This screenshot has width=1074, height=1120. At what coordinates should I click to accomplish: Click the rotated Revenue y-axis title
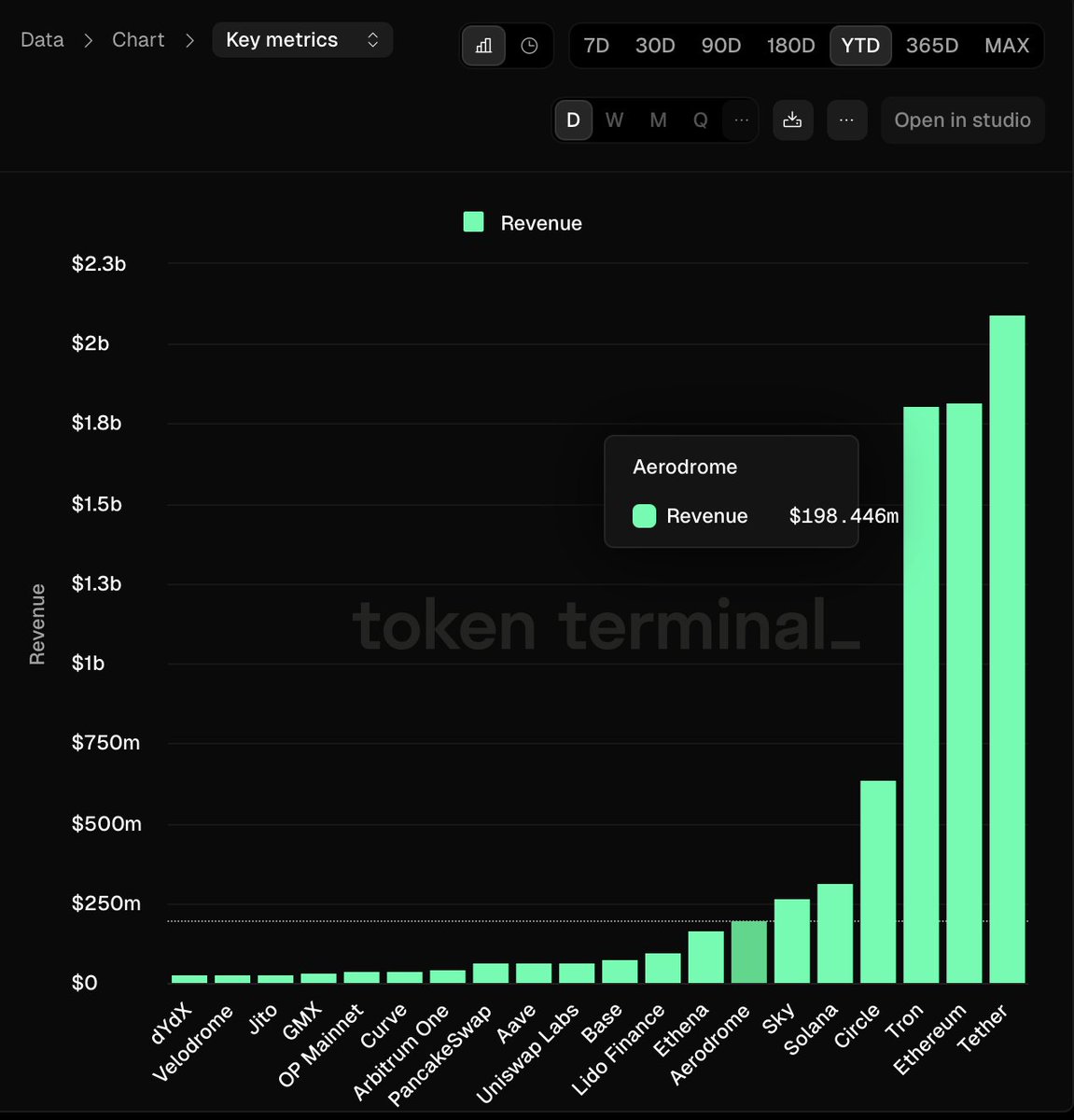[37, 623]
